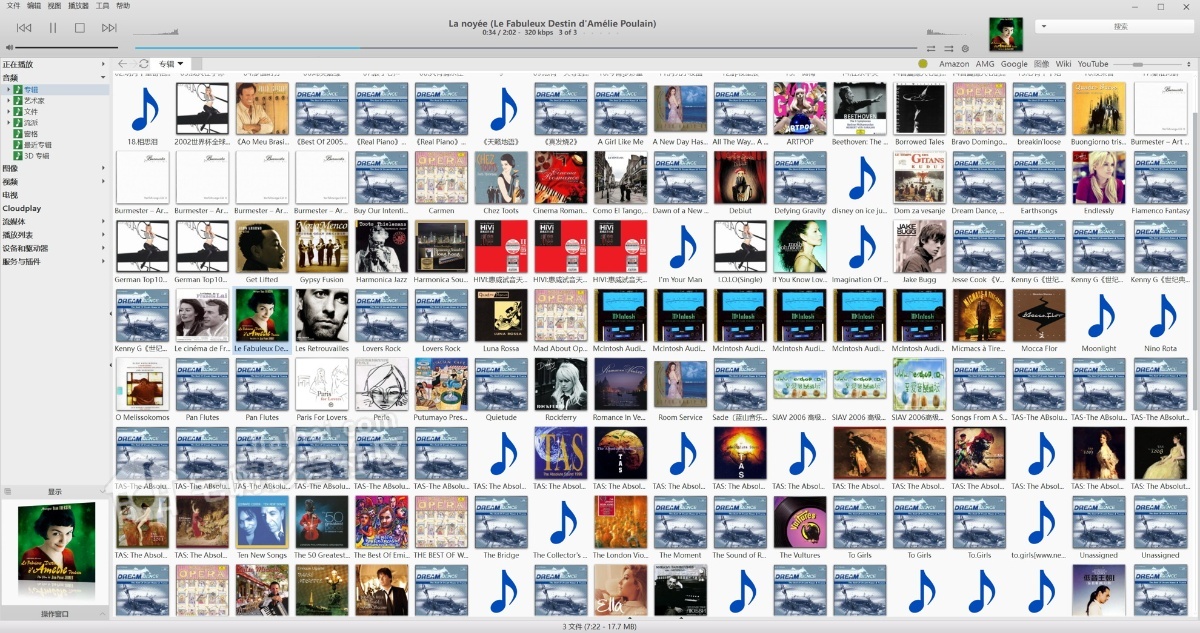Open the 工具 menu
The image size is (1200, 633).
click(102, 5)
